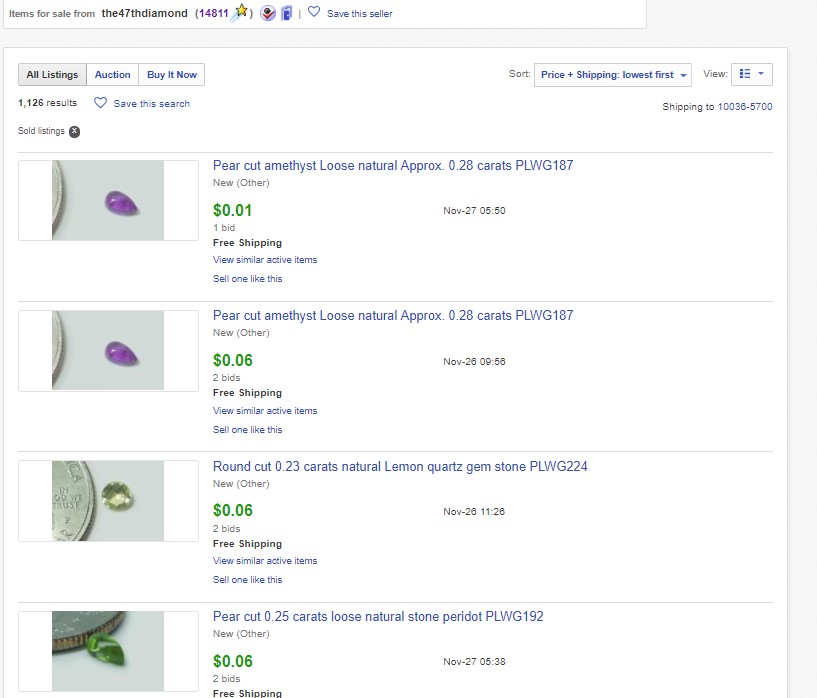
Task: Switch to the Auction tab
Action: click(113, 74)
